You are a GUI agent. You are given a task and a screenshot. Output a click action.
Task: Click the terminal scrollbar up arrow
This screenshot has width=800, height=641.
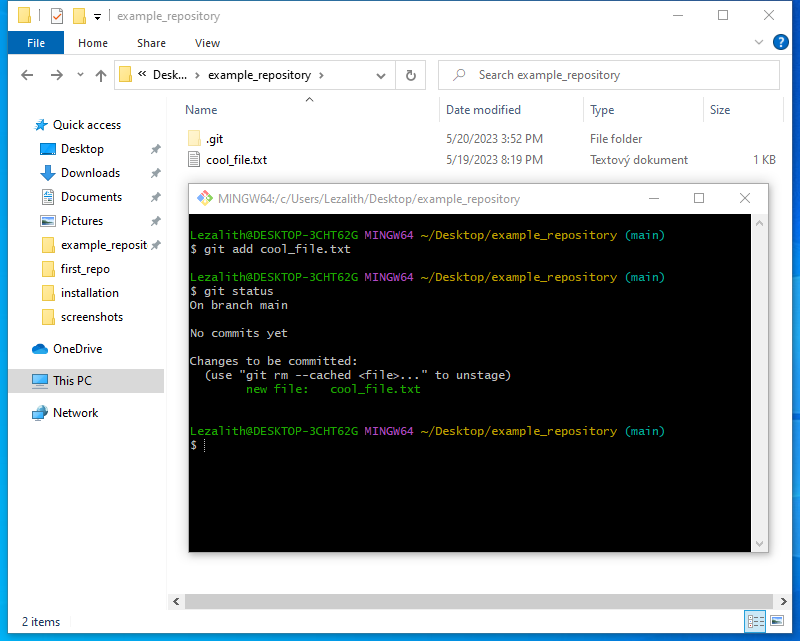pyautogui.click(x=759, y=223)
